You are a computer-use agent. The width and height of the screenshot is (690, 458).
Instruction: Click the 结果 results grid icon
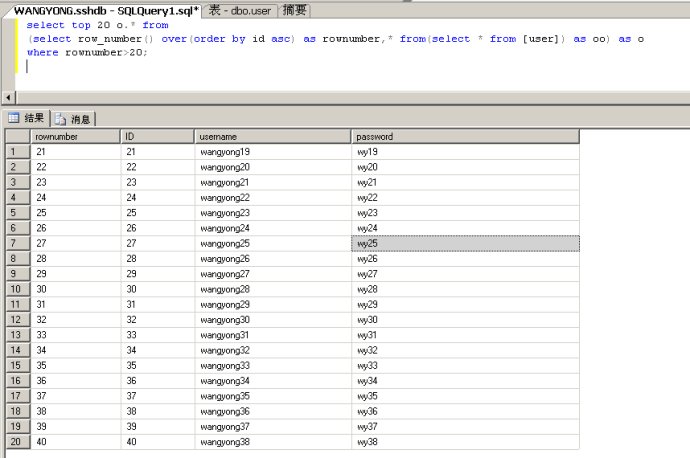click(15, 118)
